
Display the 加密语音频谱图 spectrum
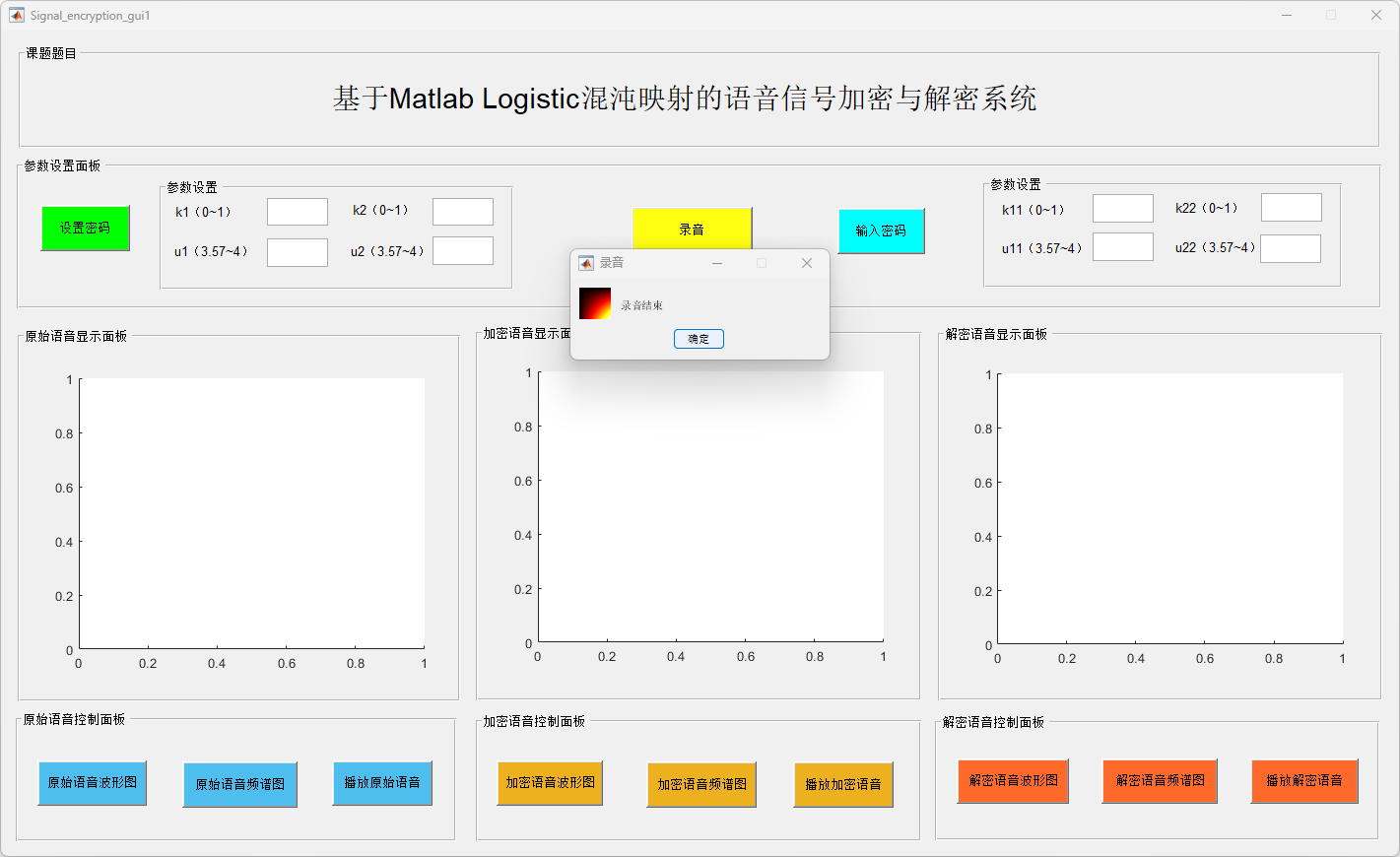click(701, 785)
